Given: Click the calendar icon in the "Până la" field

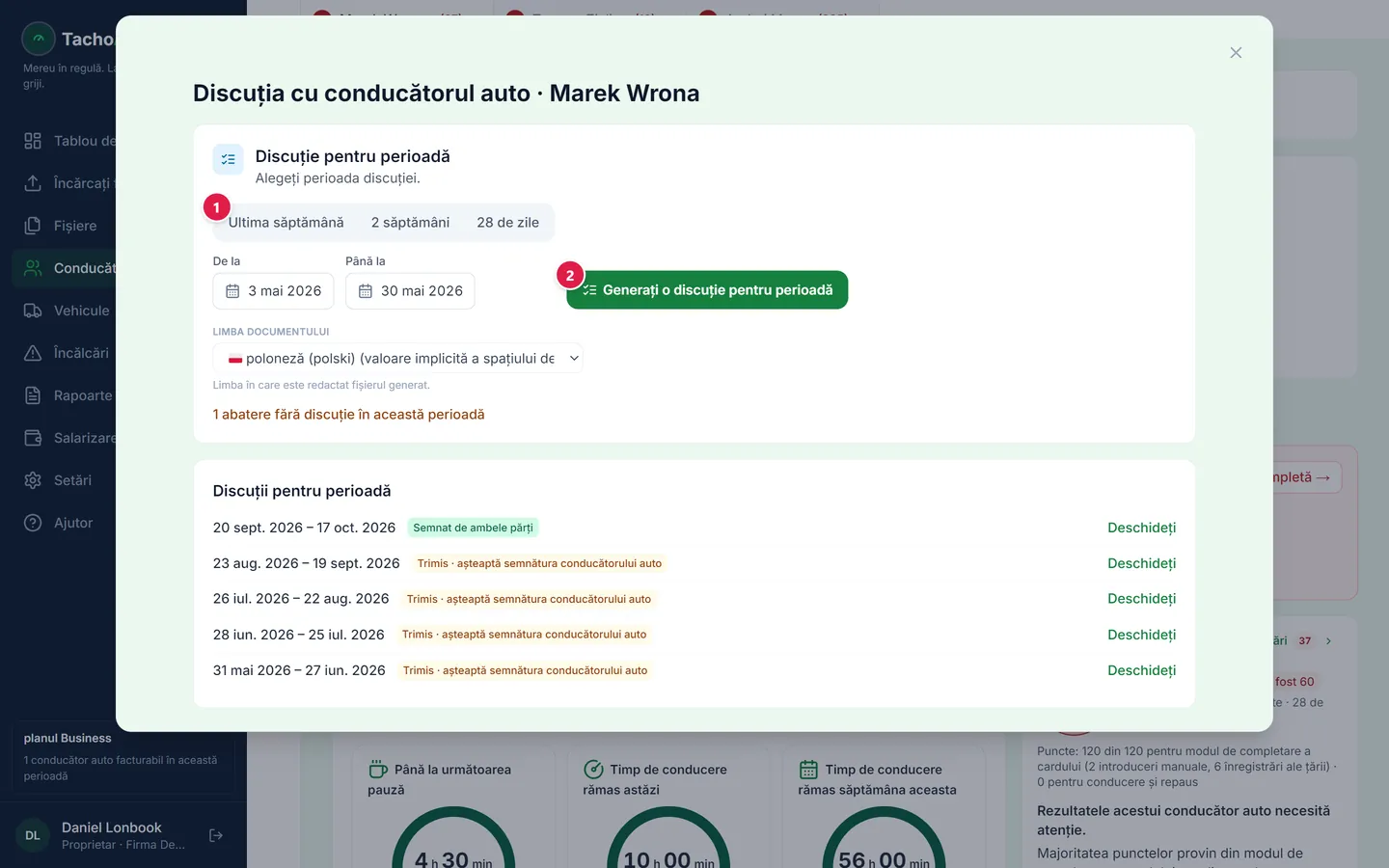Looking at the screenshot, I should pos(366,291).
